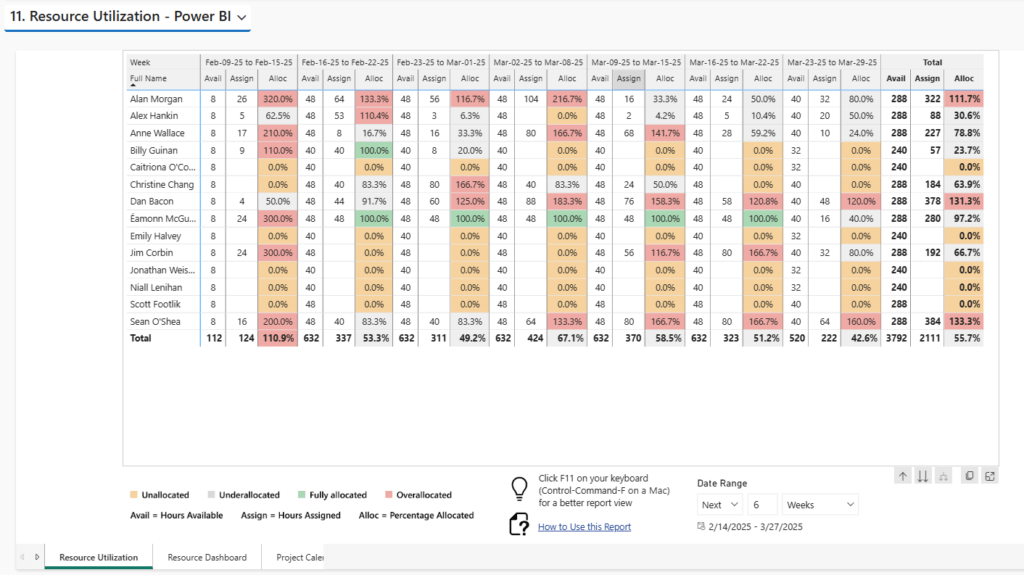Click the sort triangle above Full Name

point(134,87)
